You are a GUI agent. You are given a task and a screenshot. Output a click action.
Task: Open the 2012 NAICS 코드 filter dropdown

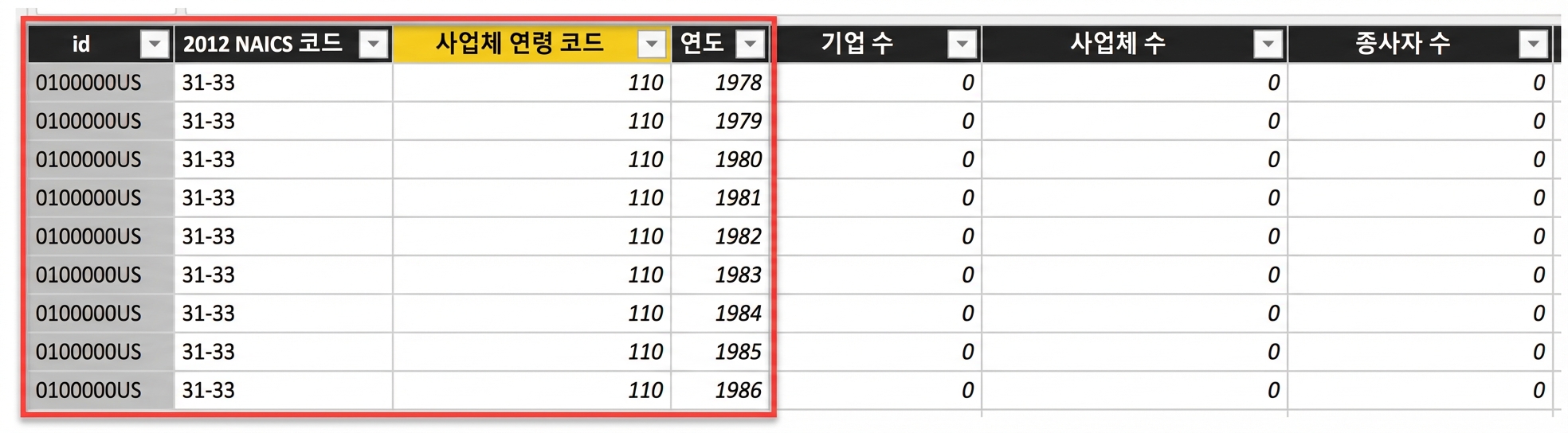[373, 44]
